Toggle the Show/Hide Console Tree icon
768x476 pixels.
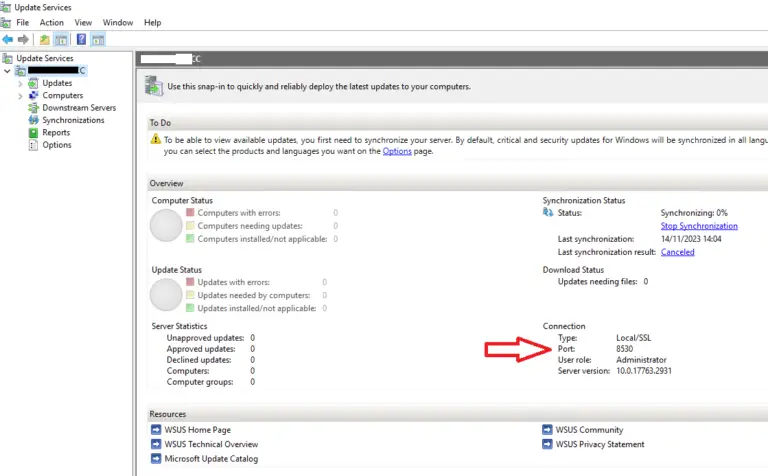61,39
